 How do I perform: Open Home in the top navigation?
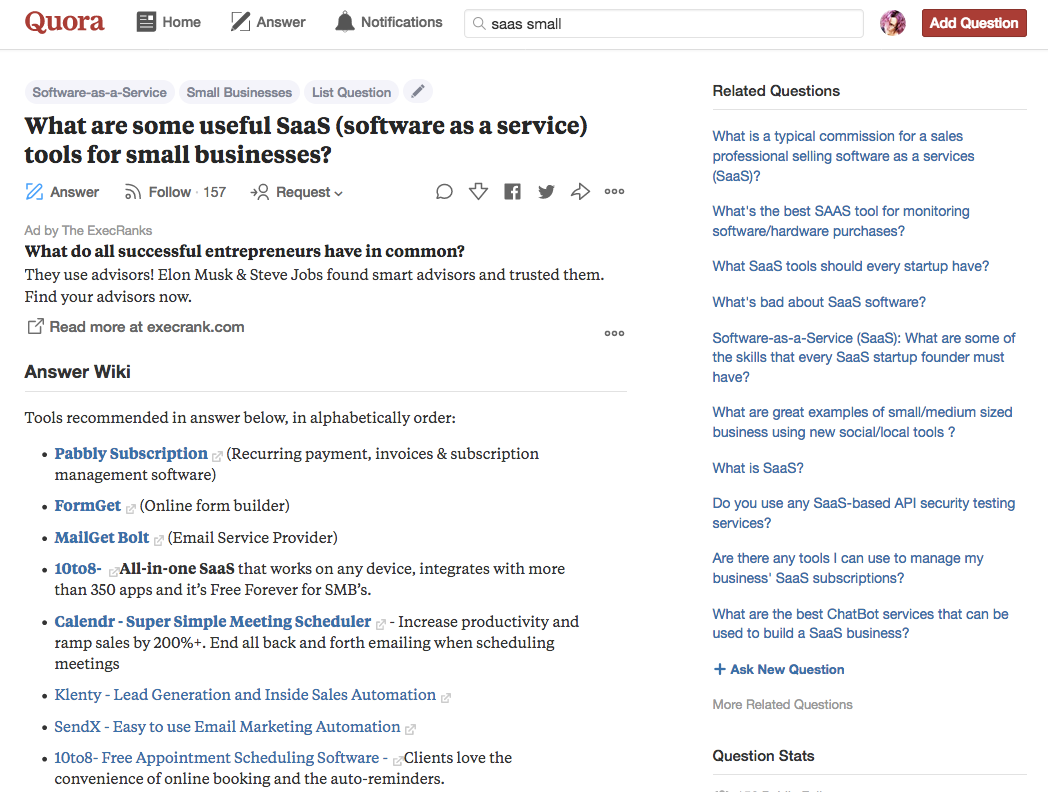coord(168,22)
